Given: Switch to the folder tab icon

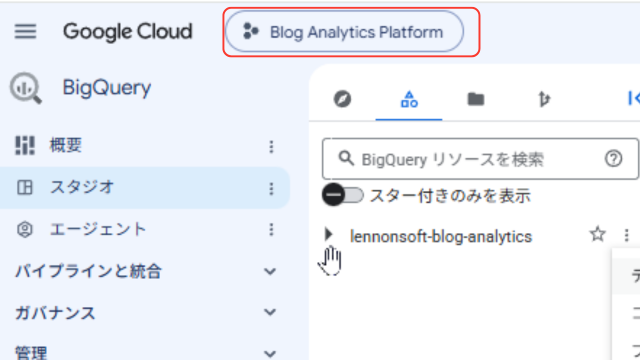Looking at the screenshot, I should 476,99.
